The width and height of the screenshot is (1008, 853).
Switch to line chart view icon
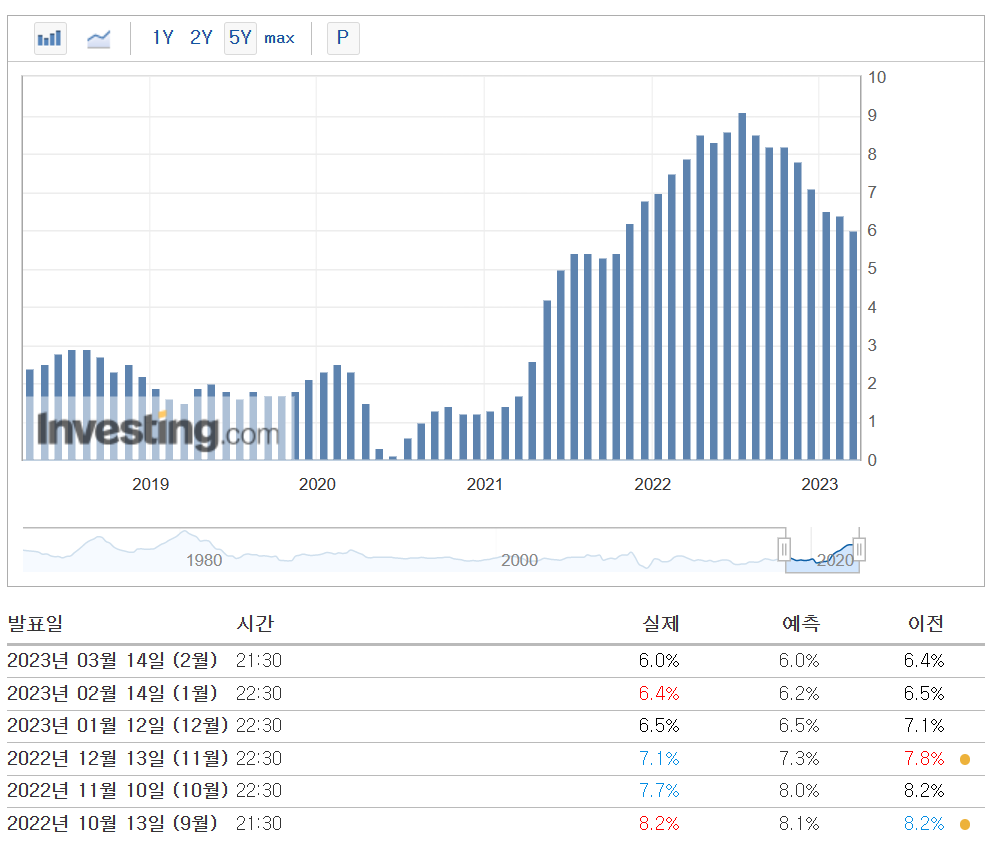pyautogui.click(x=98, y=39)
